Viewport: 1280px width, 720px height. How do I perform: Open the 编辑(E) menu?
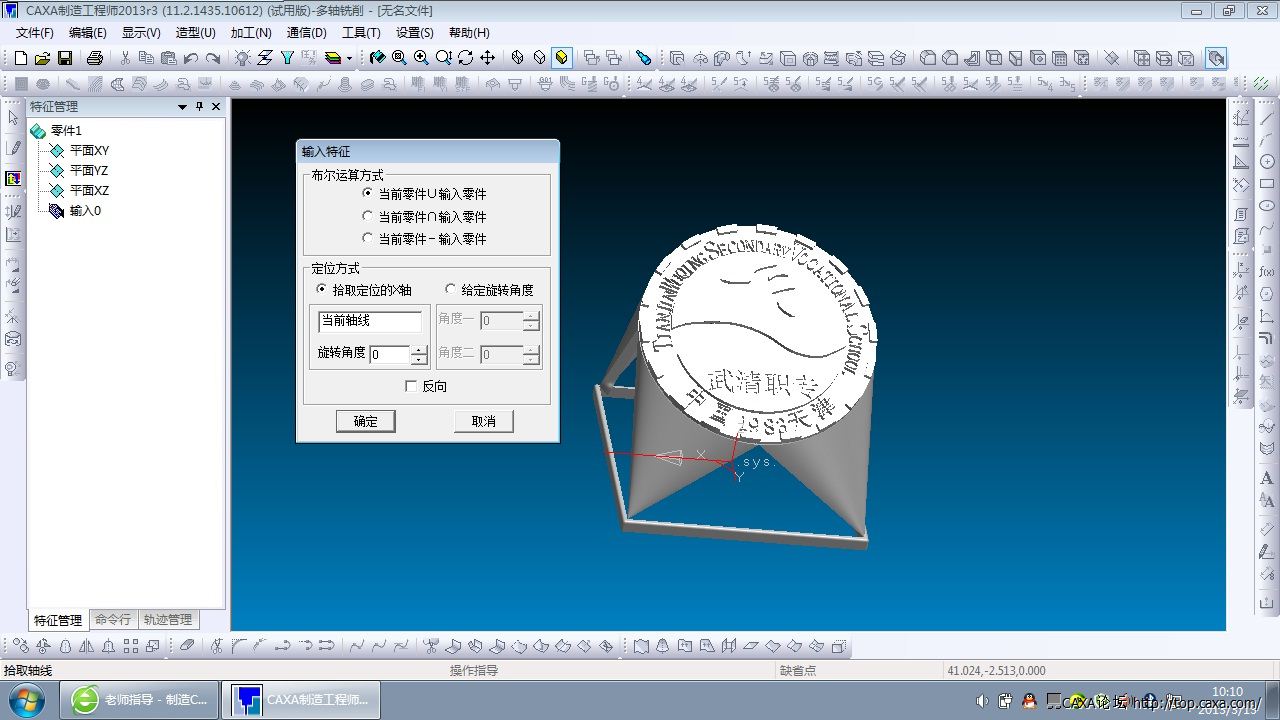point(88,33)
